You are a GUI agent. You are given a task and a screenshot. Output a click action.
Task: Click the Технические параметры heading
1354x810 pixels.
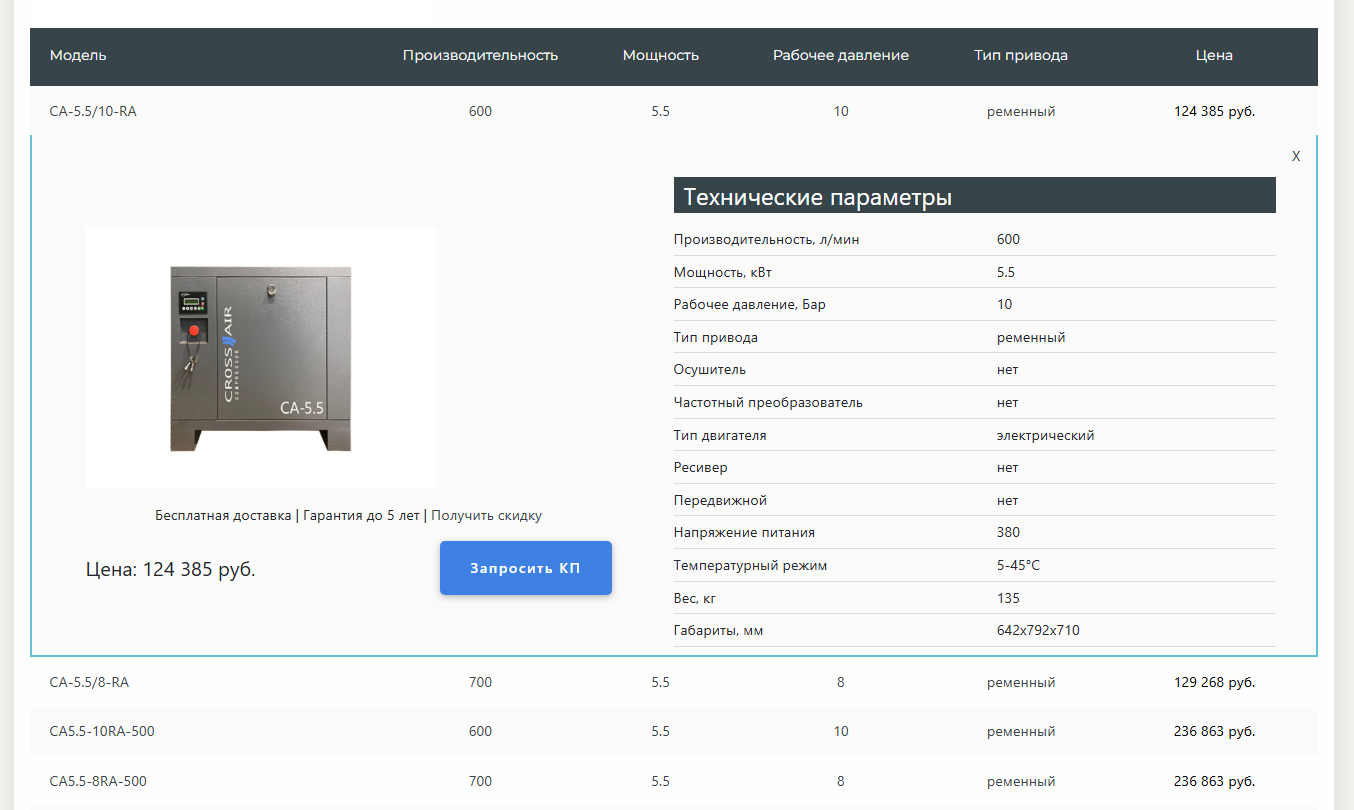(817, 197)
